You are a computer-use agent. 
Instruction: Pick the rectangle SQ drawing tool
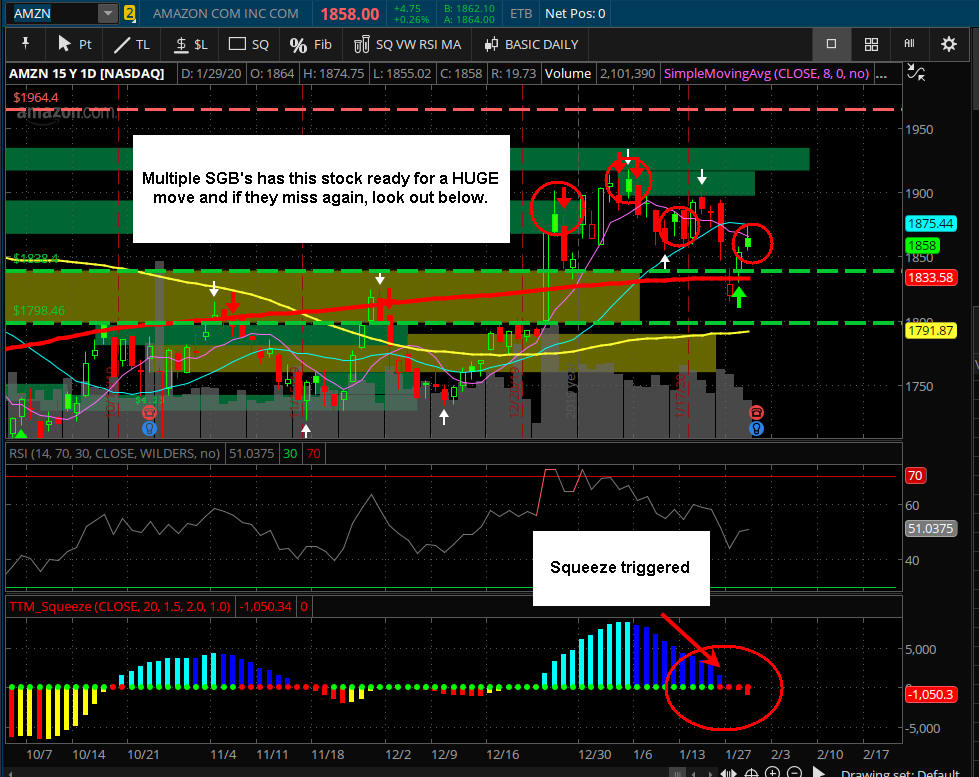pos(248,44)
